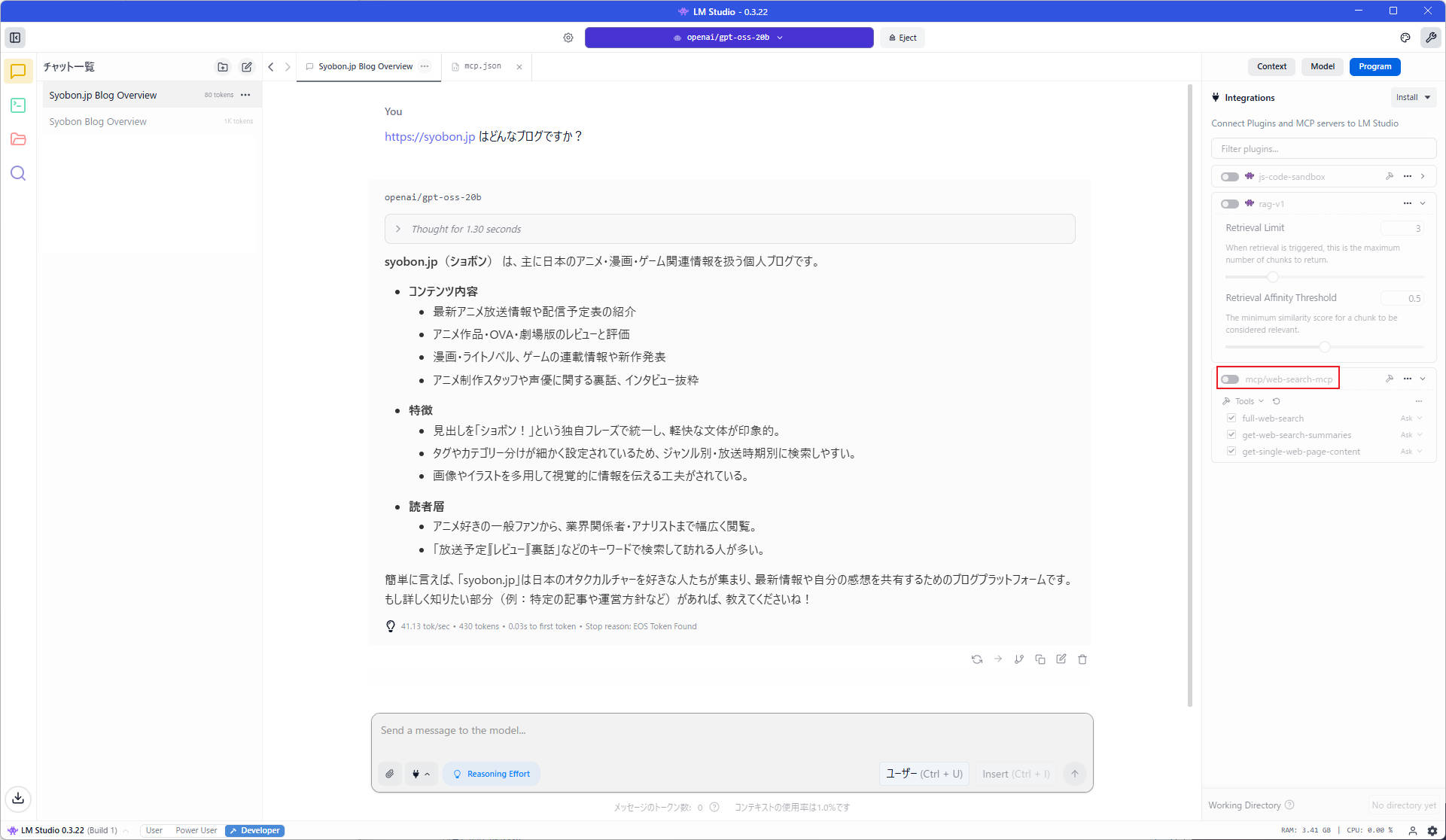1446x840 pixels.
Task: Regenerate the assistant response
Action: (977, 659)
